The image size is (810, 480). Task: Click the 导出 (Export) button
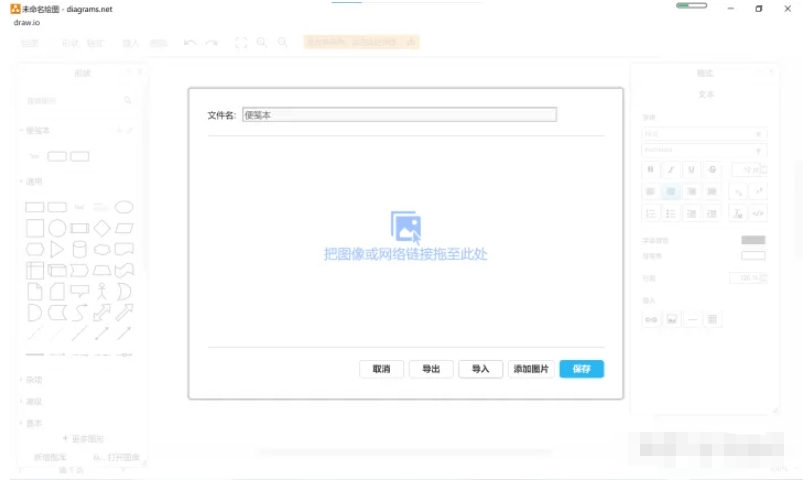click(x=431, y=369)
